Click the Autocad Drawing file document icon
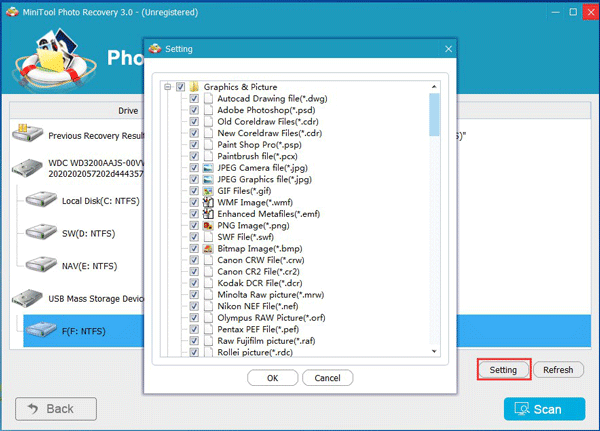Viewport: 600px width, 431px height. click(209, 98)
